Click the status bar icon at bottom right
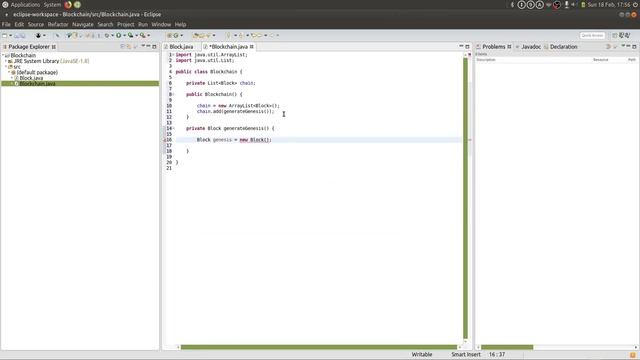Viewport: 640px width, 360px height. 633,355
